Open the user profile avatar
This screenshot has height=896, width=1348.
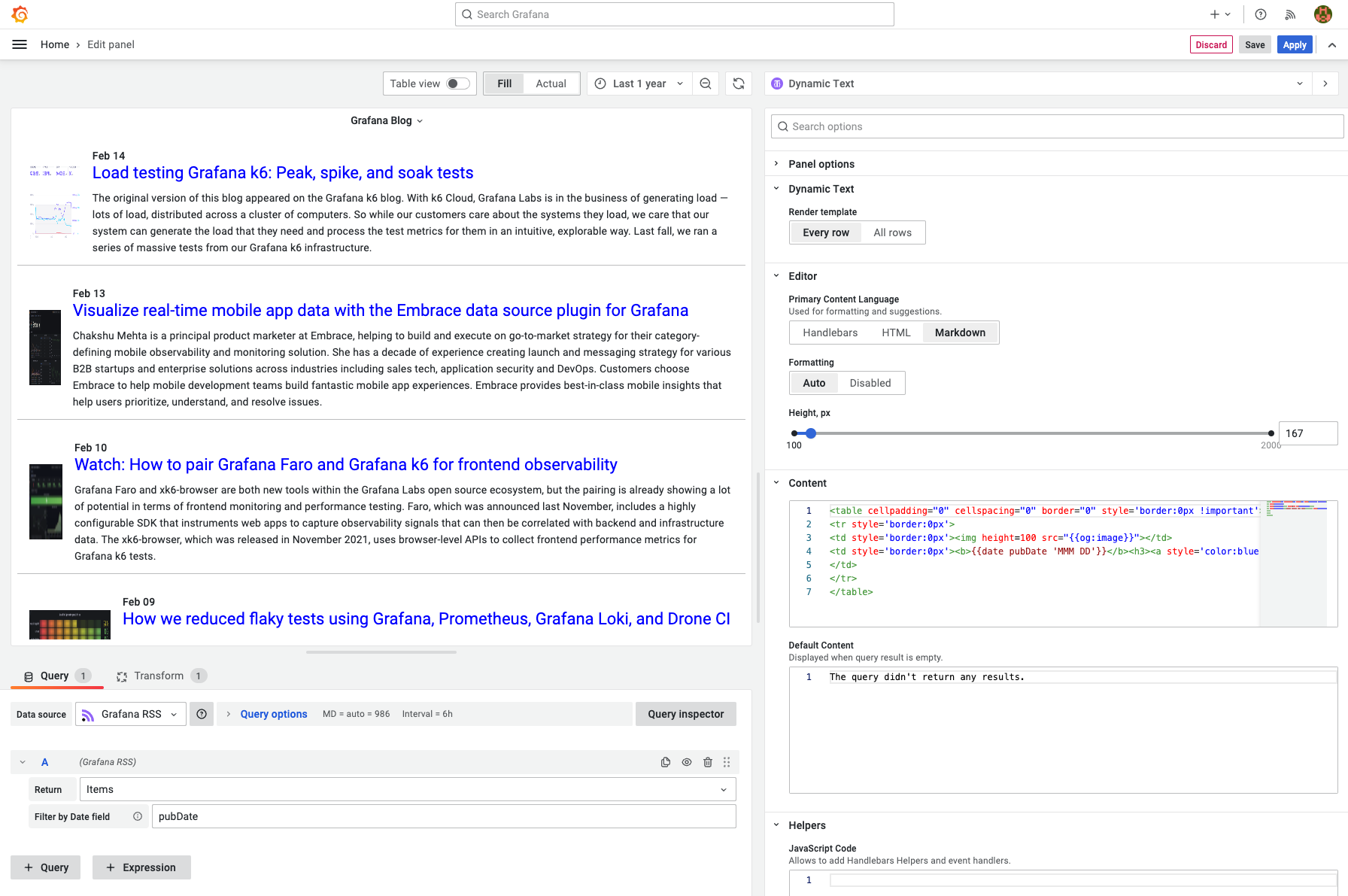coord(1323,14)
